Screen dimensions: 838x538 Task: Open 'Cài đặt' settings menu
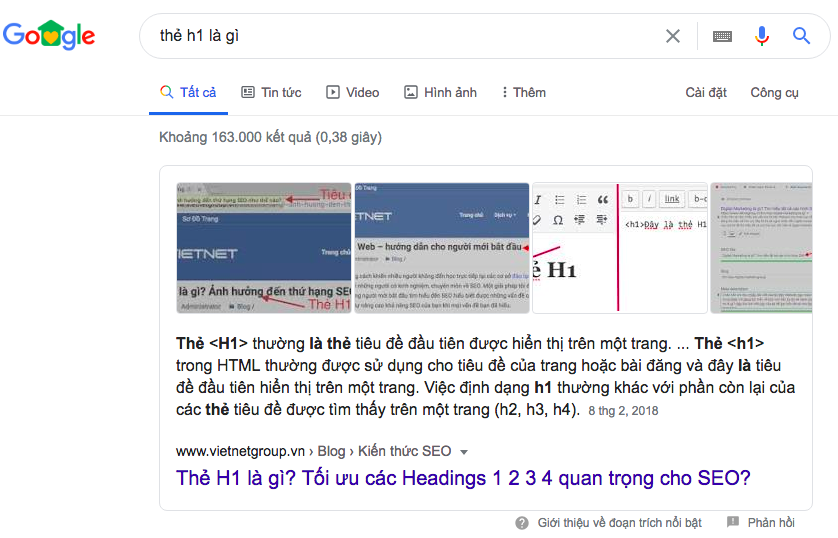[706, 92]
